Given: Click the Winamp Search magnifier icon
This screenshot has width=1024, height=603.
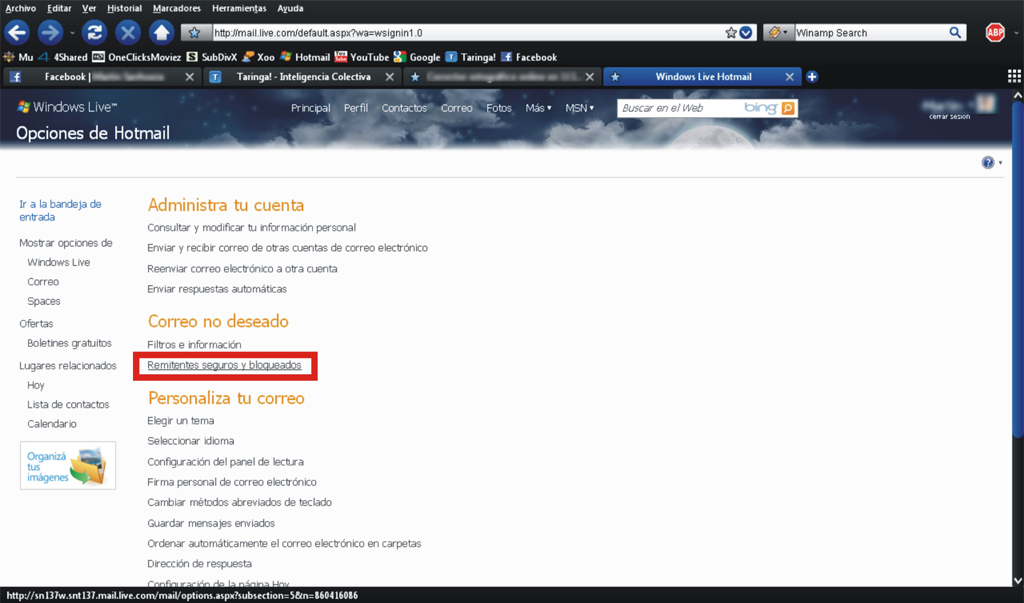Looking at the screenshot, I should point(955,33).
